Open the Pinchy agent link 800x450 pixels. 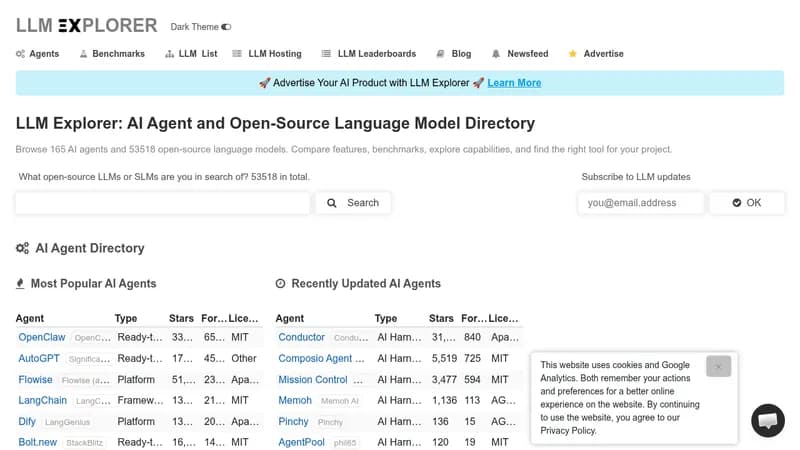293,421
